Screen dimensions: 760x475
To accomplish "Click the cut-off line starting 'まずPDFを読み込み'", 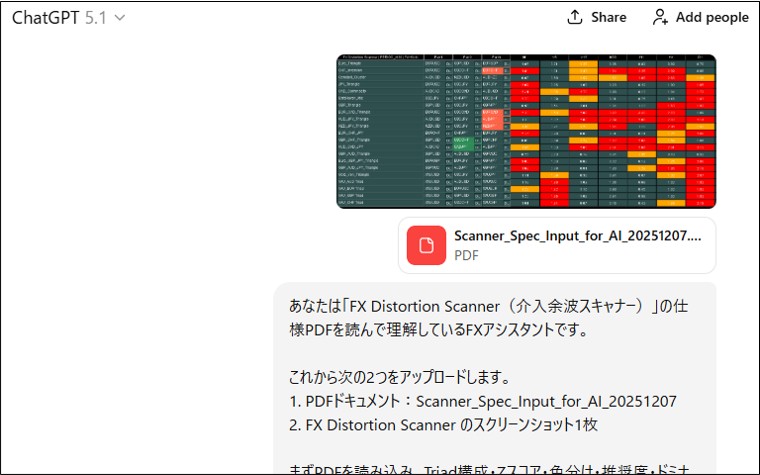I will tap(490, 470).
